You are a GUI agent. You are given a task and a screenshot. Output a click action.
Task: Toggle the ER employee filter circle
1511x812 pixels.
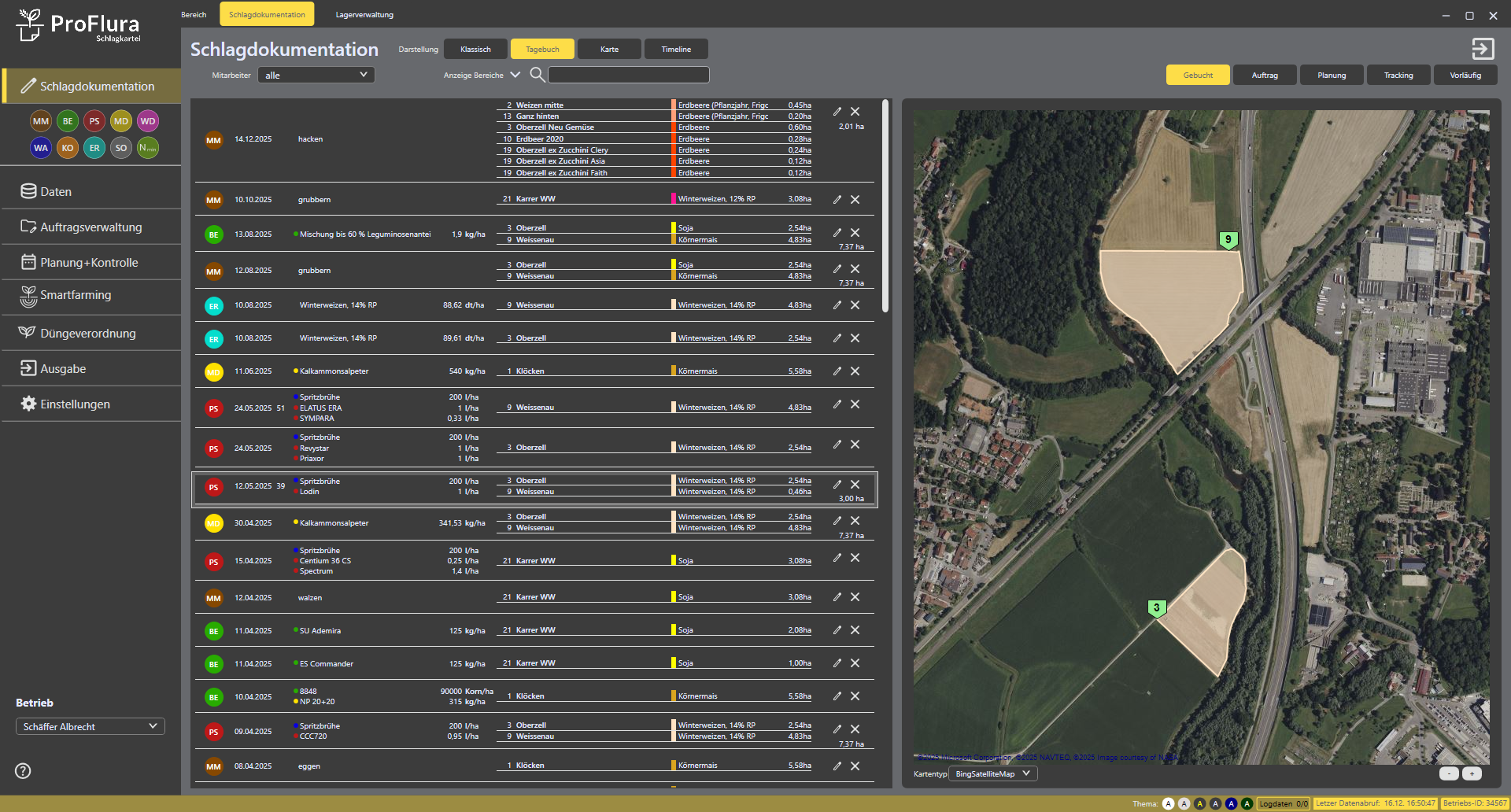point(94,148)
